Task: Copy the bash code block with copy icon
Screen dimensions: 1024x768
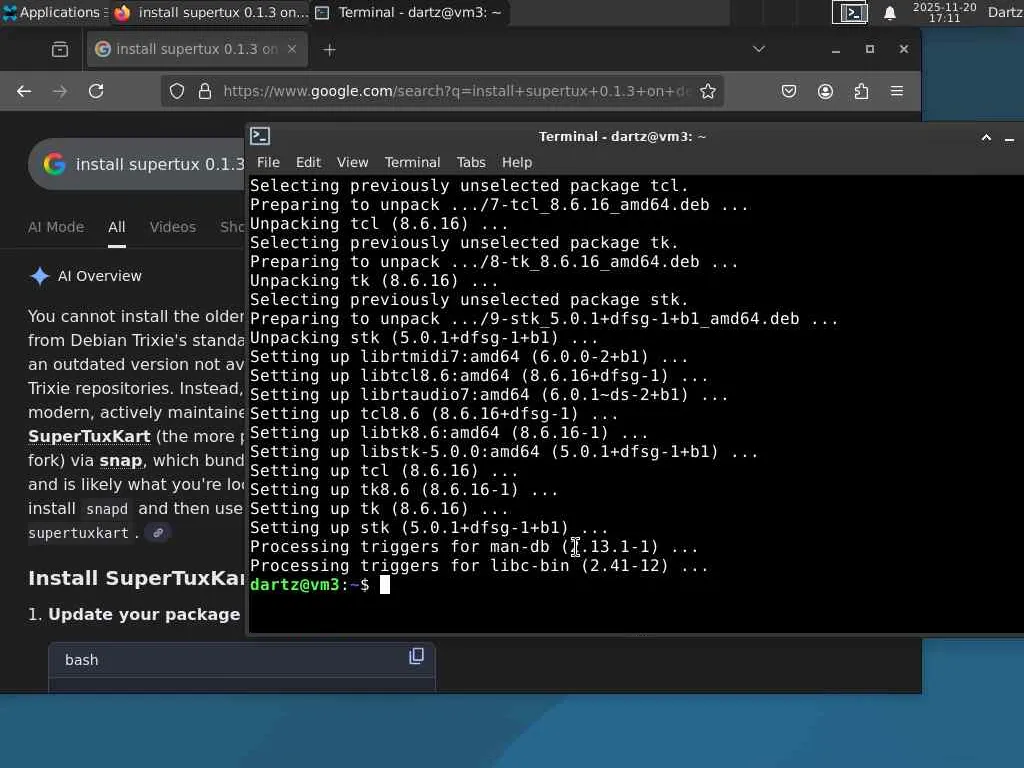Action: point(416,656)
